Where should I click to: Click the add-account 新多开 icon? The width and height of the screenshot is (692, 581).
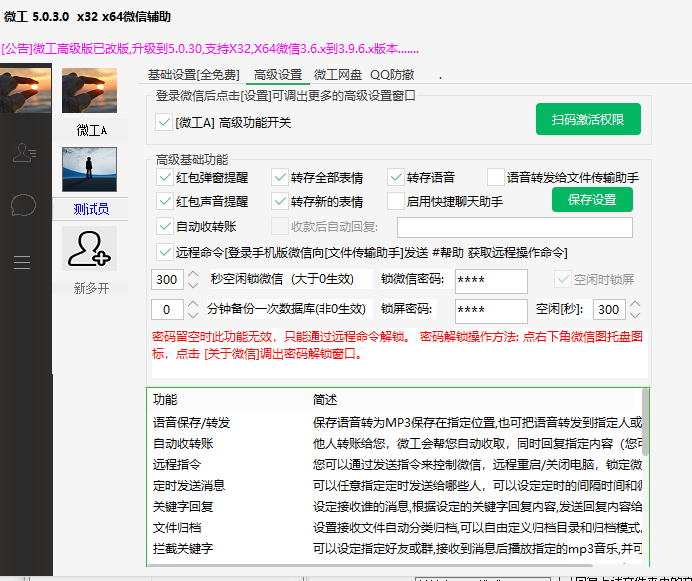click(x=90, y=249)
